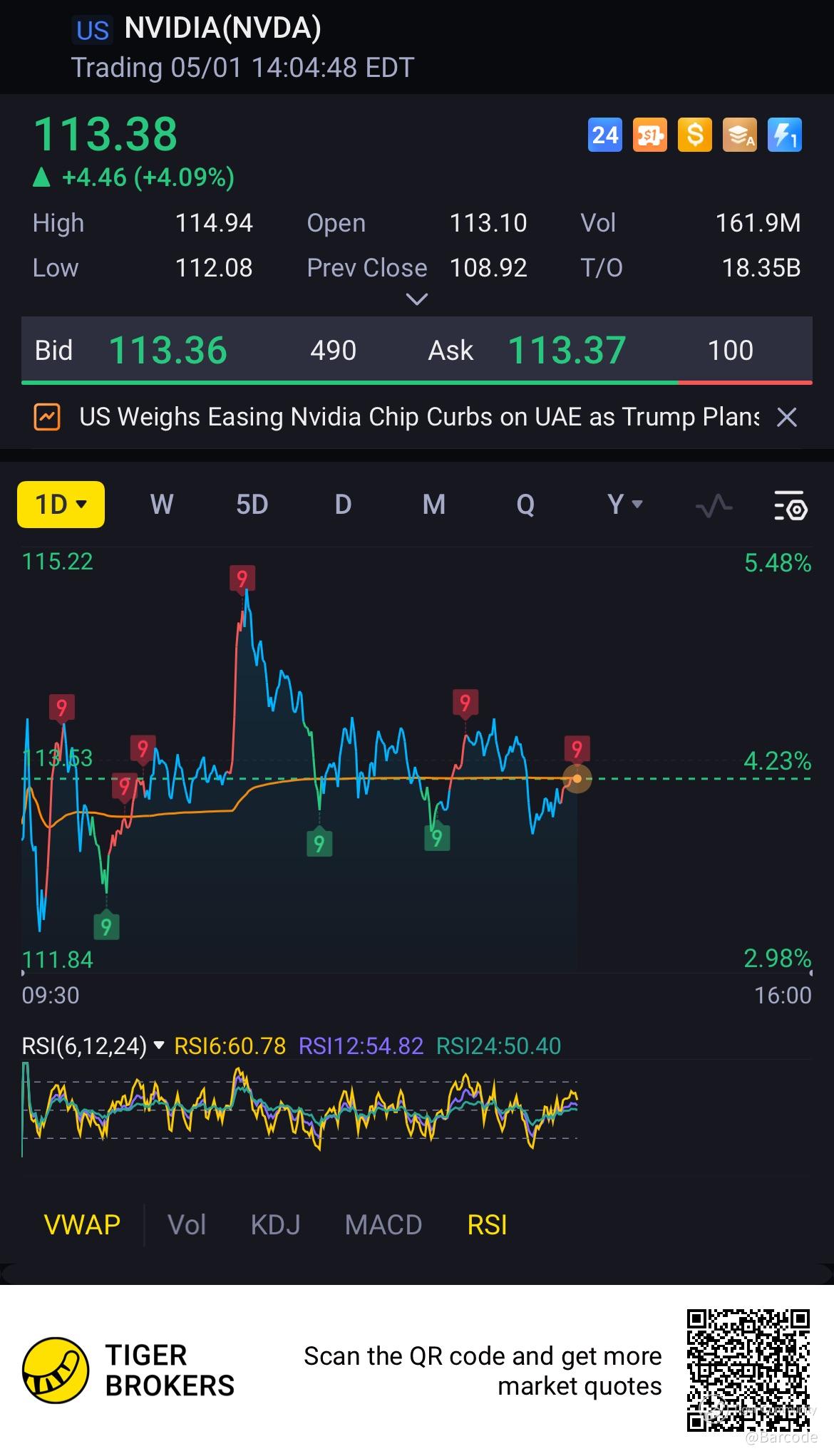Tap the T/O value 18.35B

(761, 268)
